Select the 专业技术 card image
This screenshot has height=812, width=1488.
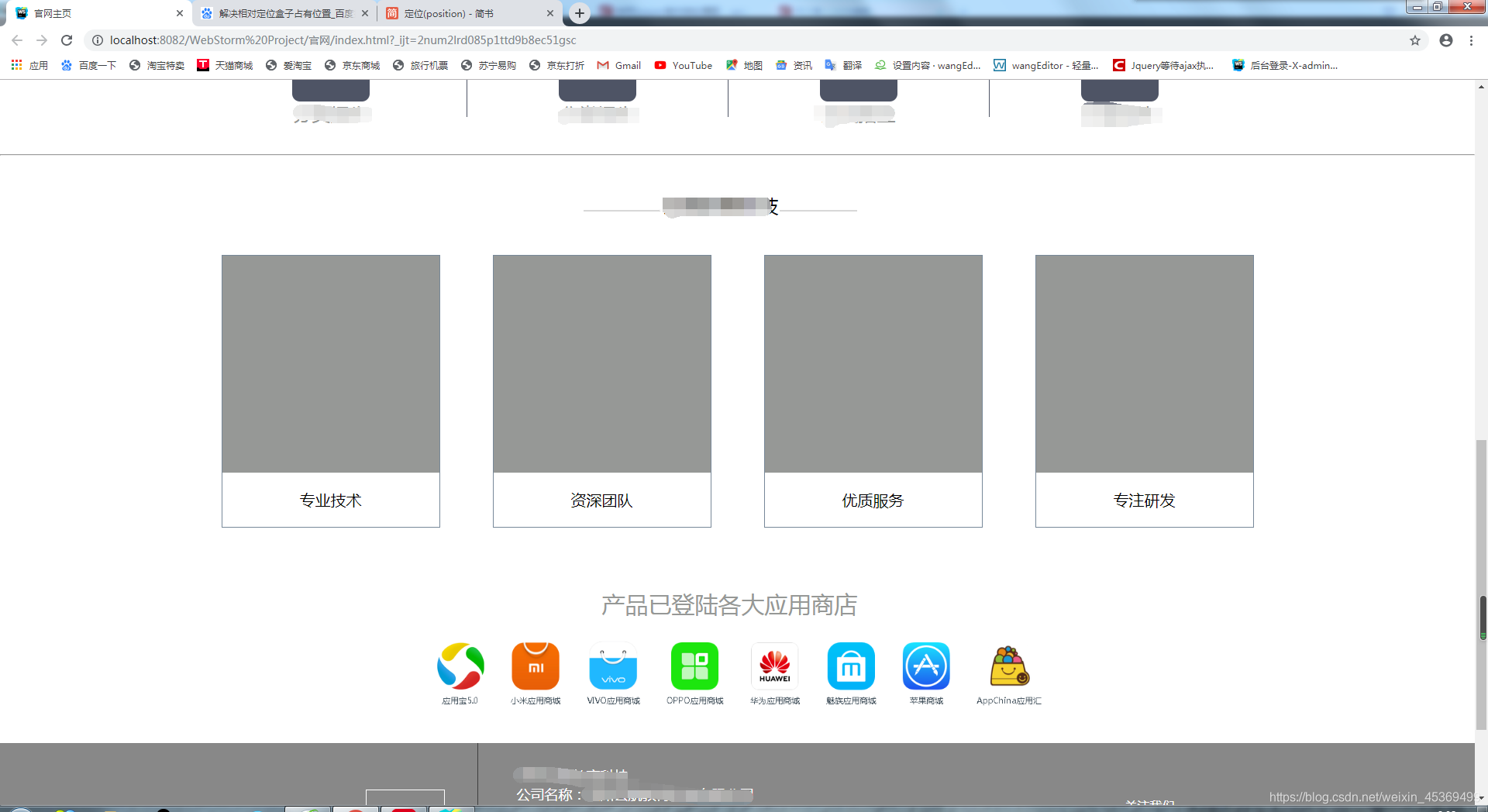[331, 364]
